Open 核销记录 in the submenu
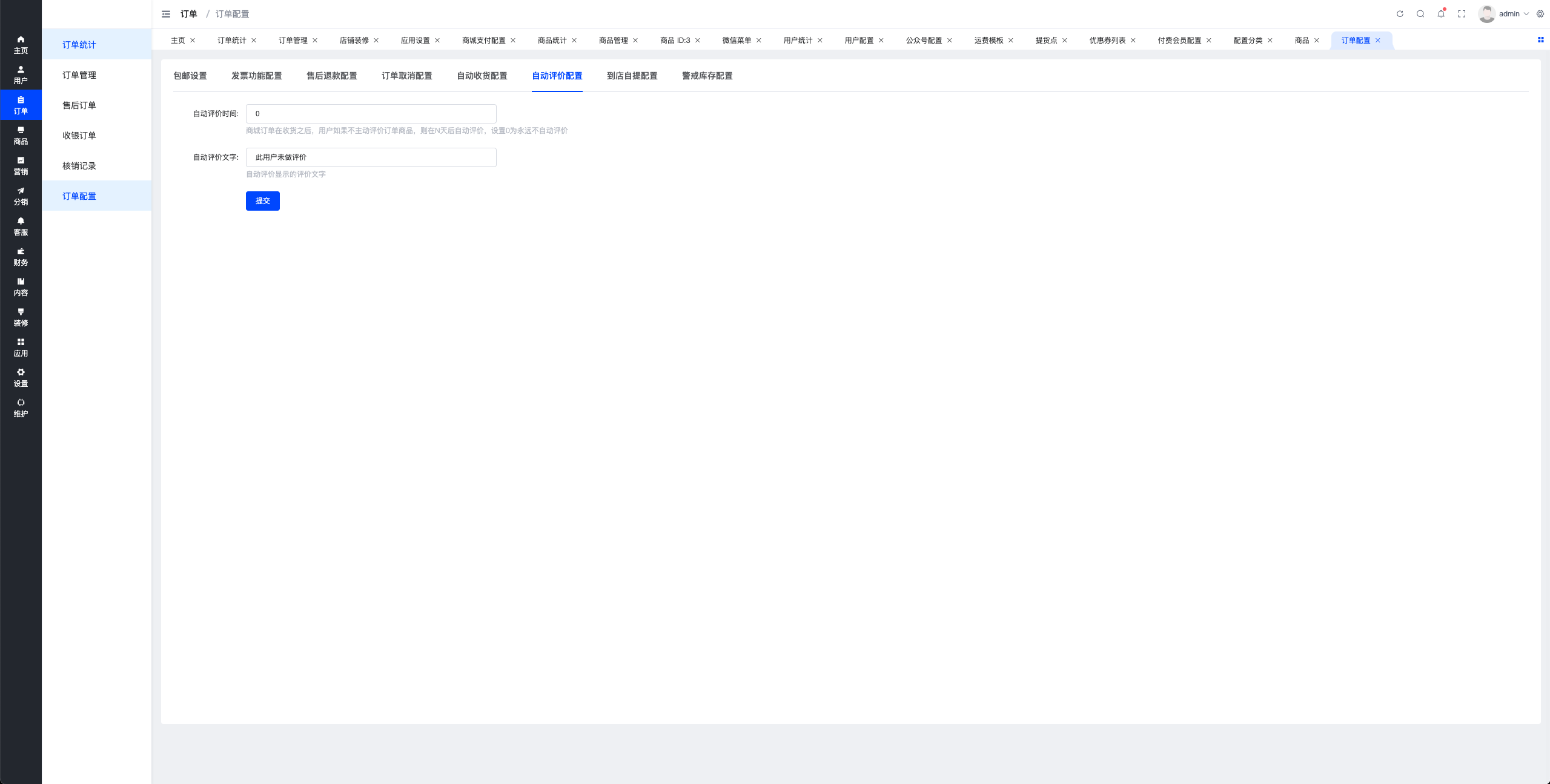This screenshot has height=784, width=1550. (97, 166)
